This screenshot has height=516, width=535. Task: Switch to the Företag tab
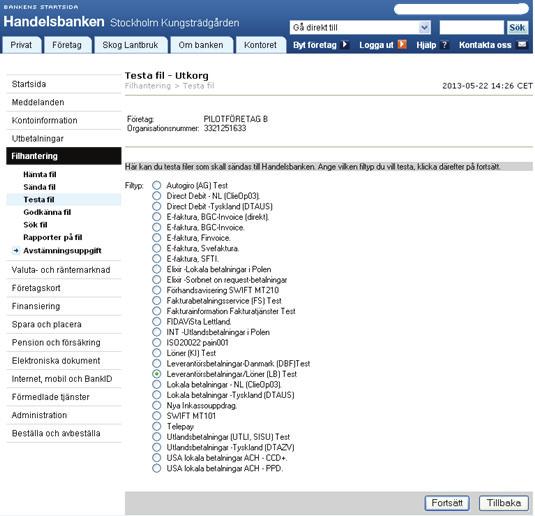[67, 45]
